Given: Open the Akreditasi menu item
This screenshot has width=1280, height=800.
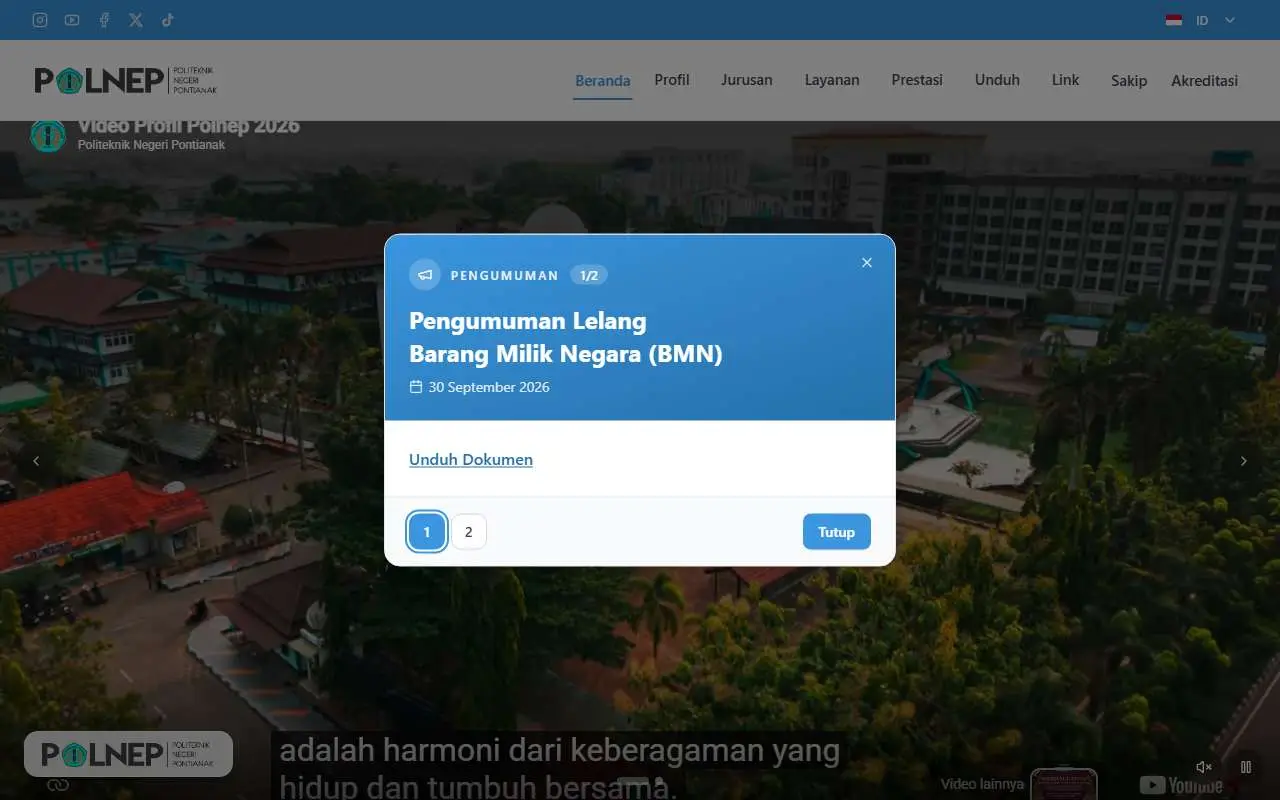Looking at the screenshot, I should point(1204,81).
